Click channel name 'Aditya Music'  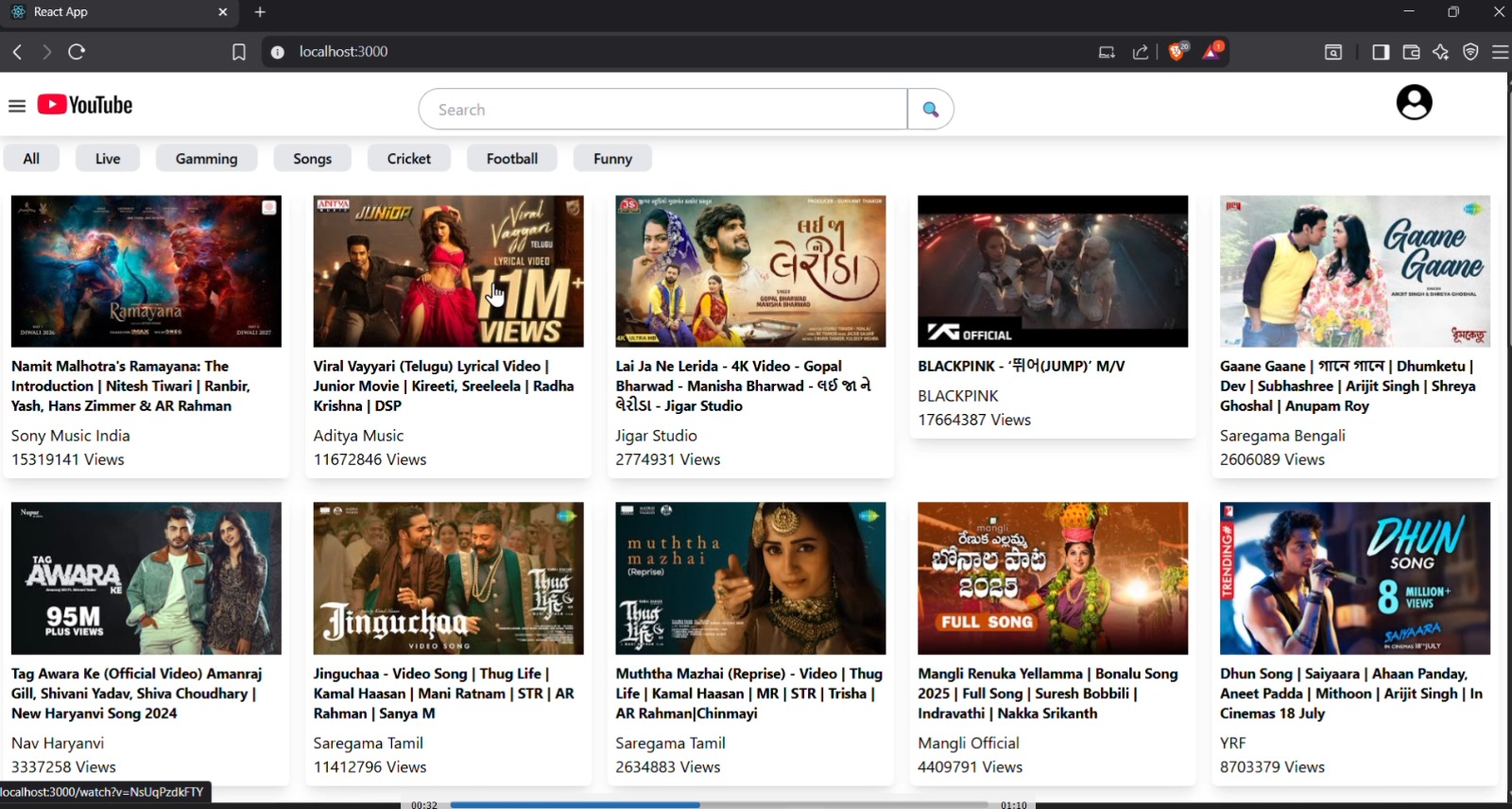click(358, 436)
